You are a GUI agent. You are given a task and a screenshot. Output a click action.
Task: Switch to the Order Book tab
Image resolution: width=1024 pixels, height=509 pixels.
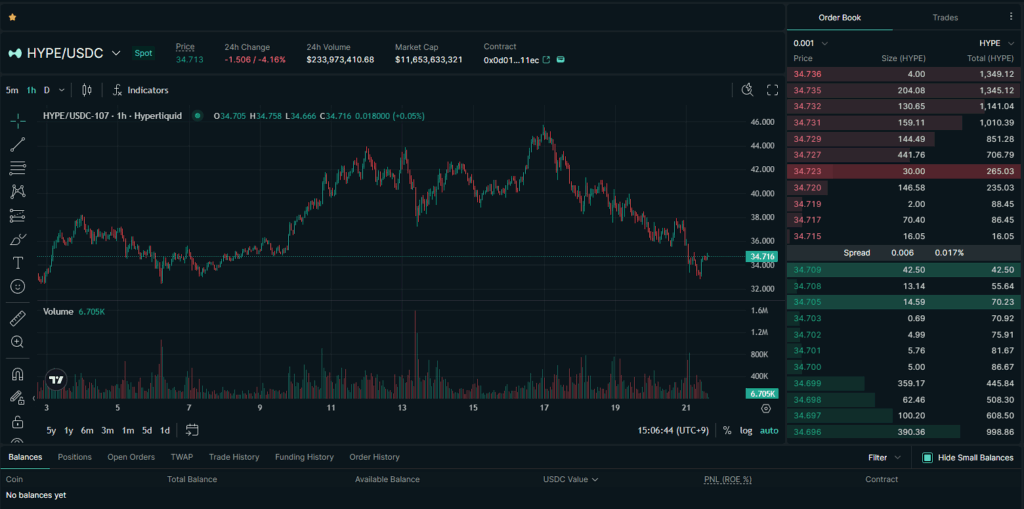pos(840,18)
